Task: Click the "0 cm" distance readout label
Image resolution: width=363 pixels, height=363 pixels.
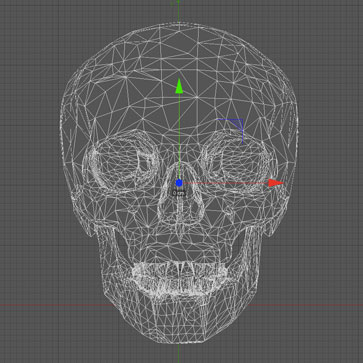Action: tap(179, 193)
